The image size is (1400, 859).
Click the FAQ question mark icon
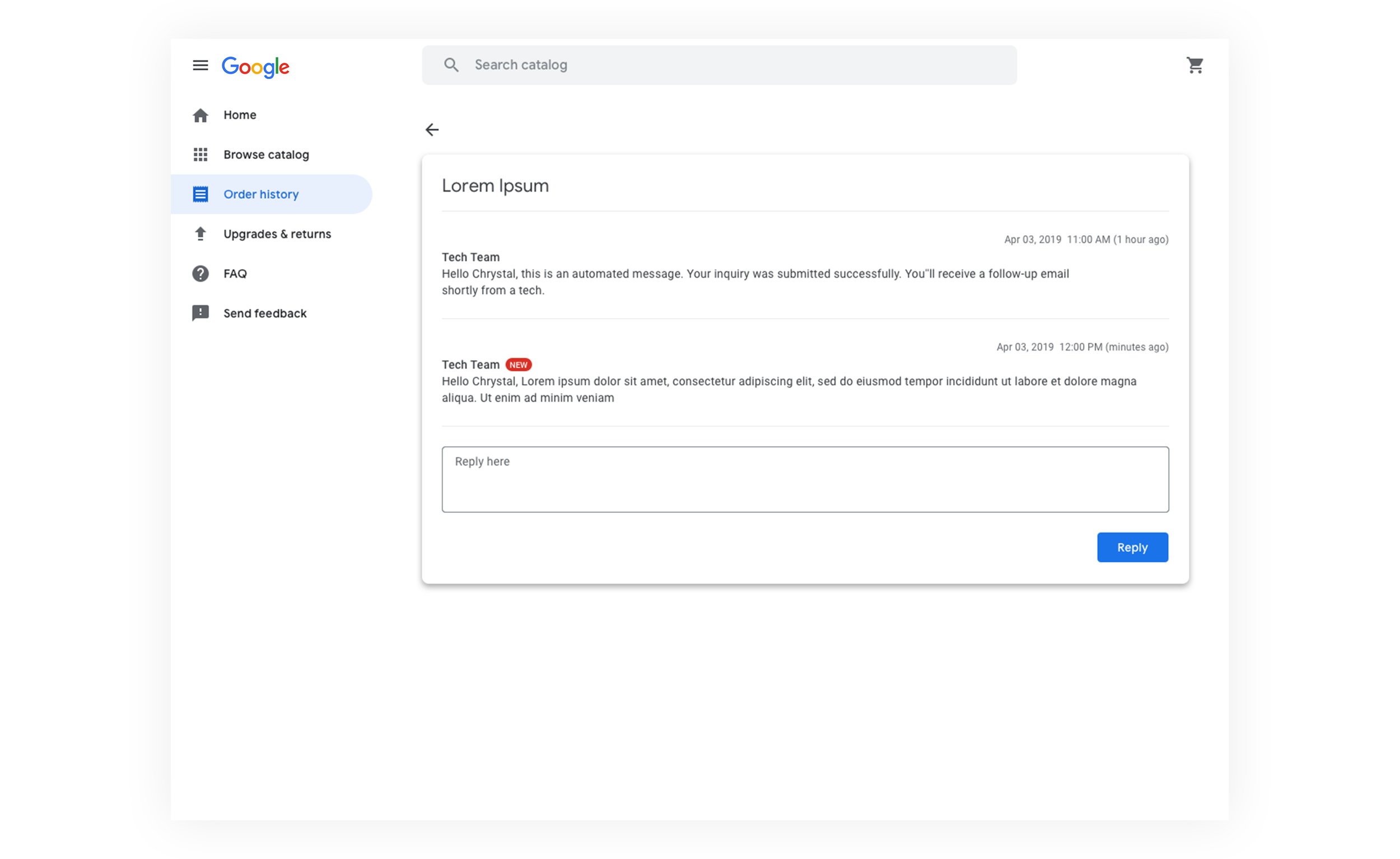click(x=200, y=274)
